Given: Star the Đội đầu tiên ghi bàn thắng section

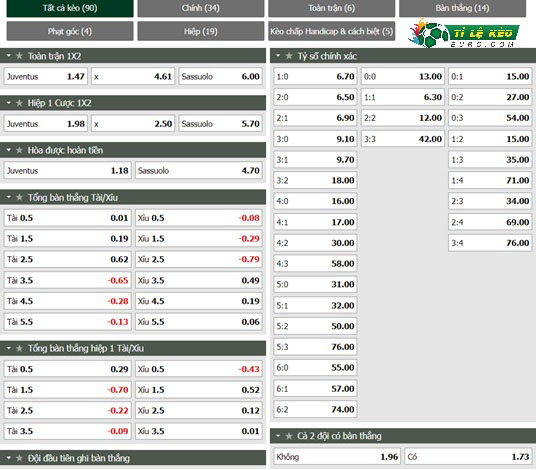Looking at the screenshot, I should (19, 458).
